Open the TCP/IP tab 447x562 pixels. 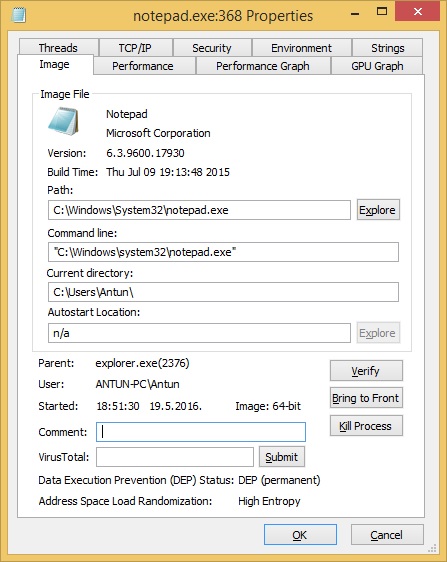click(135, 48)
